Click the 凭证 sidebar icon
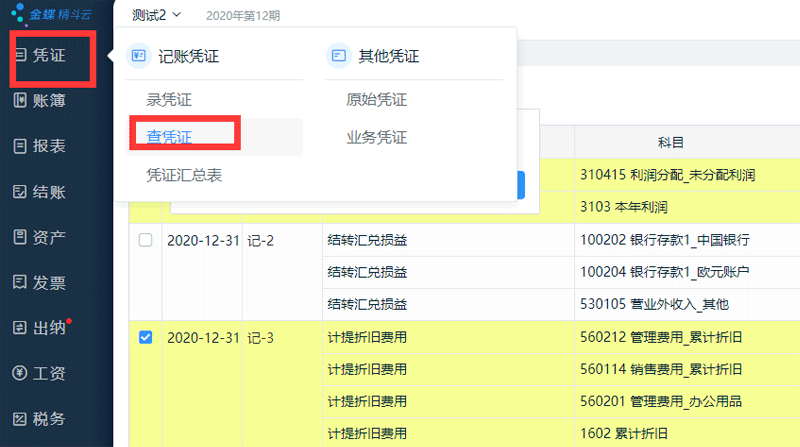This screenshot has width=800, height=447. point(21,55)
